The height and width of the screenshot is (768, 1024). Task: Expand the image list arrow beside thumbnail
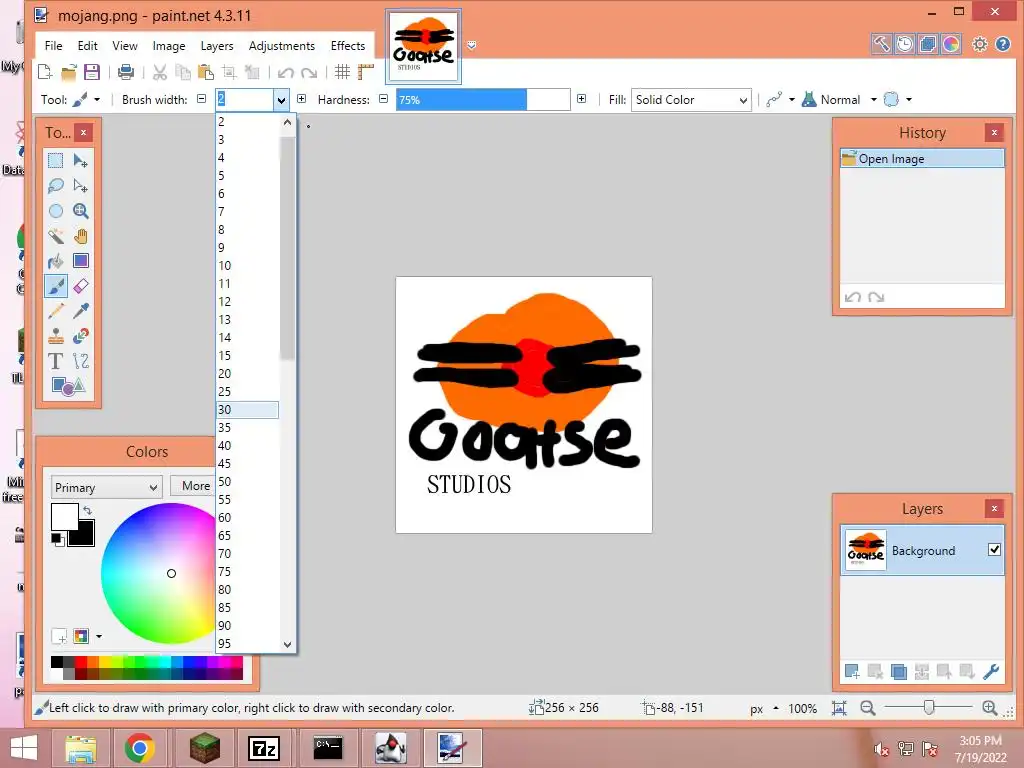(x=472, y=45)
